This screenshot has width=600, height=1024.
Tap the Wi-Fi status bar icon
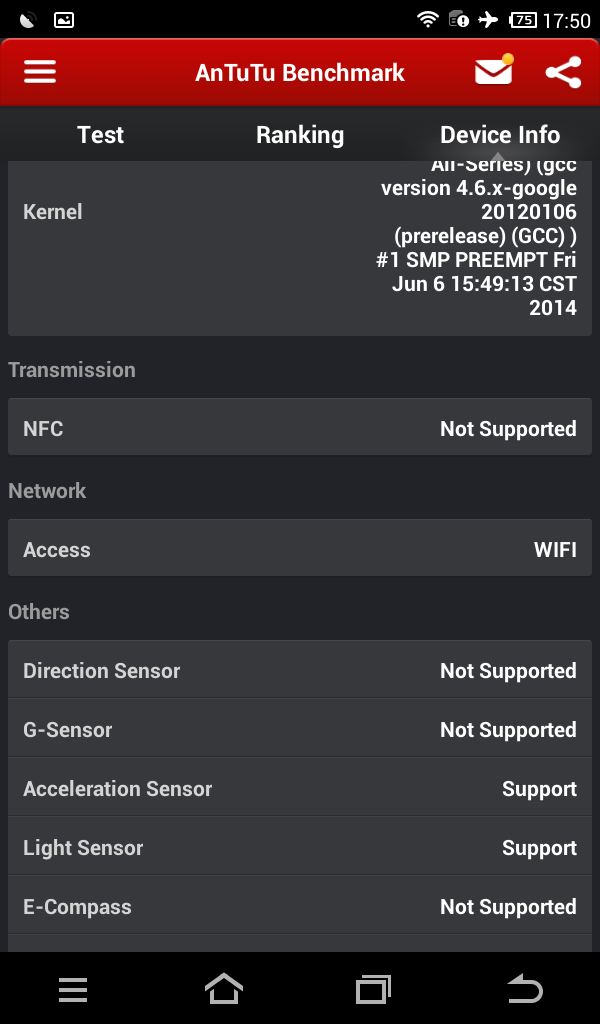[x=428, y=19]
